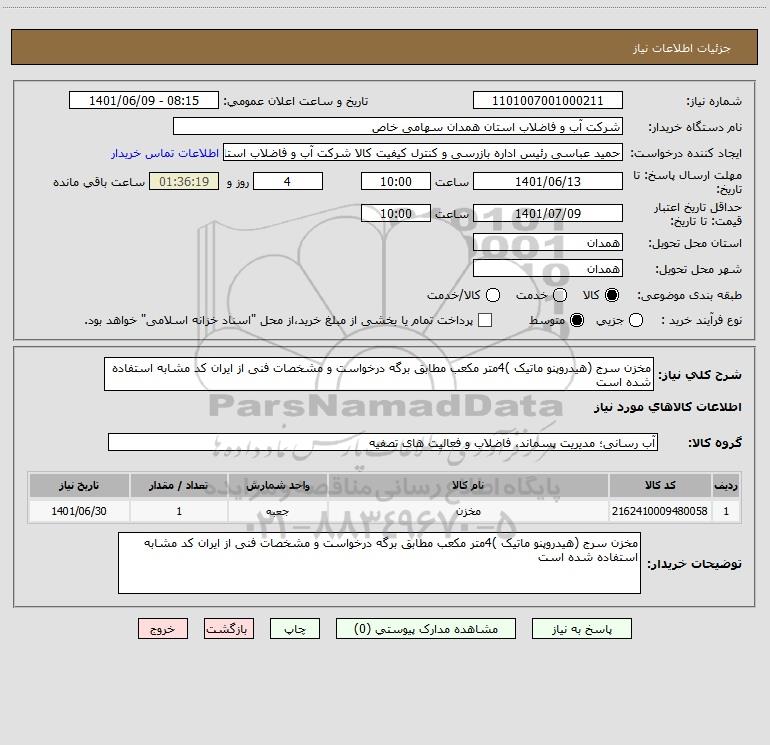The image size is (770, 745).
Task: Click product code cell 2162410009480058
Action: tap(660, 511)
